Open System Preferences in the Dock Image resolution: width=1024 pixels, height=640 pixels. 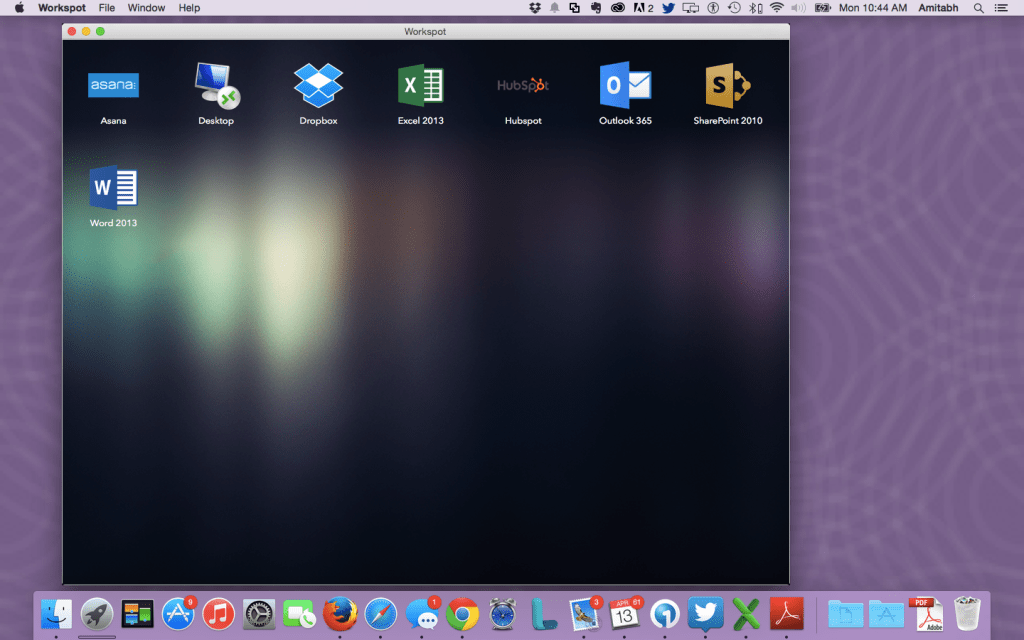coord(259,614)
